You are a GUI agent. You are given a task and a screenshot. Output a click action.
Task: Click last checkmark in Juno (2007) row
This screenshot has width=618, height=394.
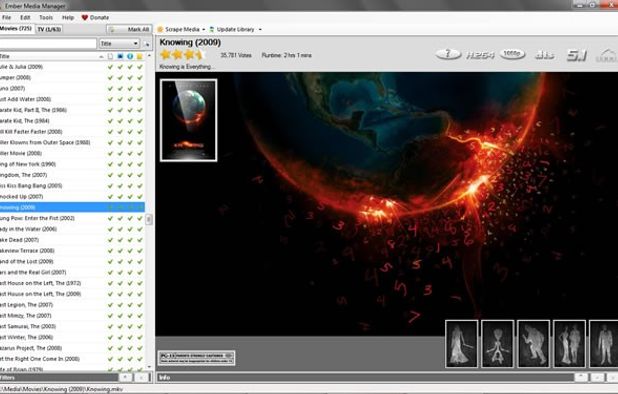[140, 88]
